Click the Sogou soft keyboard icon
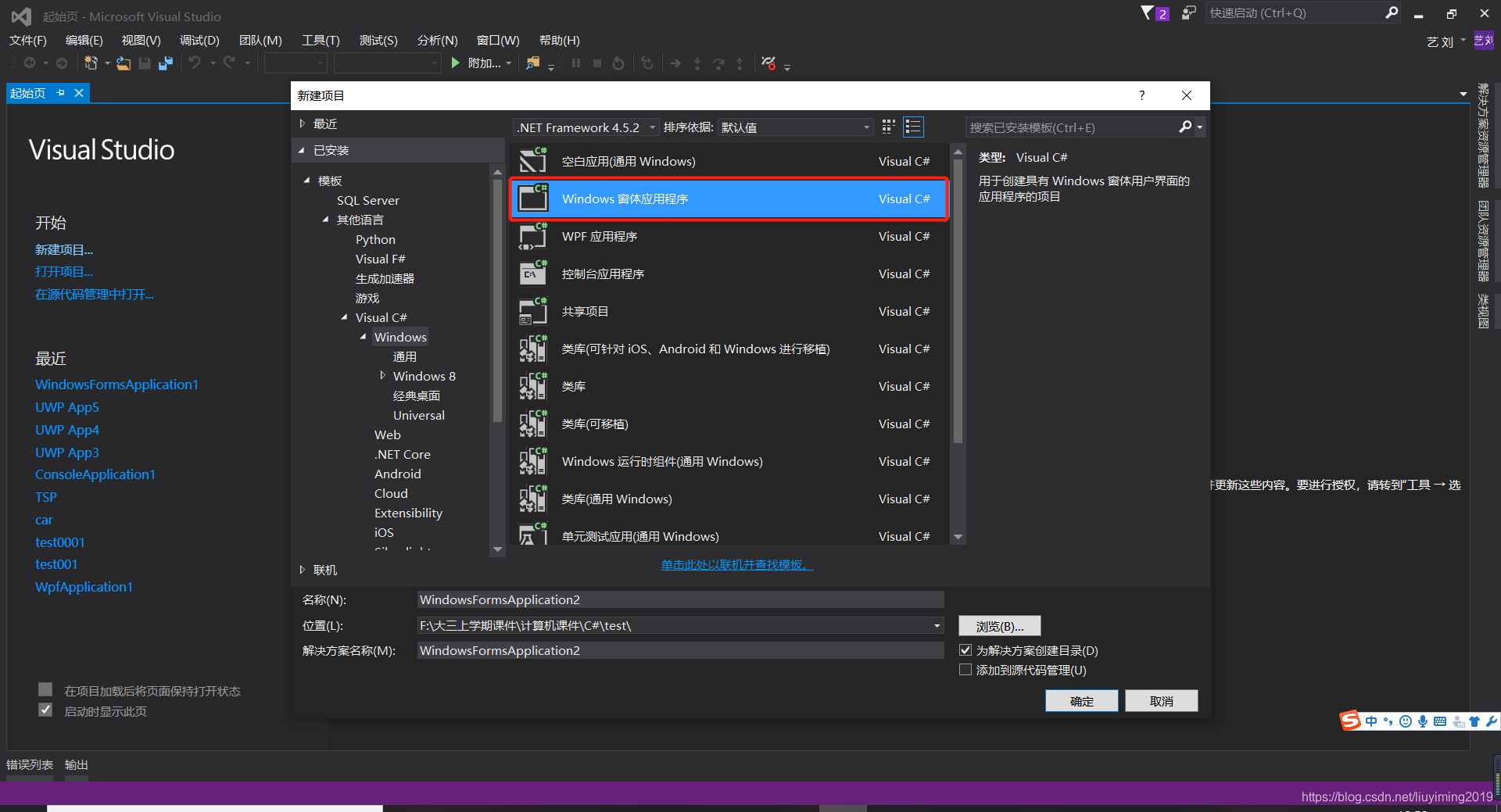This screenshot has height=812, width=1501. pyautogui.click(x=1440, y=721)
